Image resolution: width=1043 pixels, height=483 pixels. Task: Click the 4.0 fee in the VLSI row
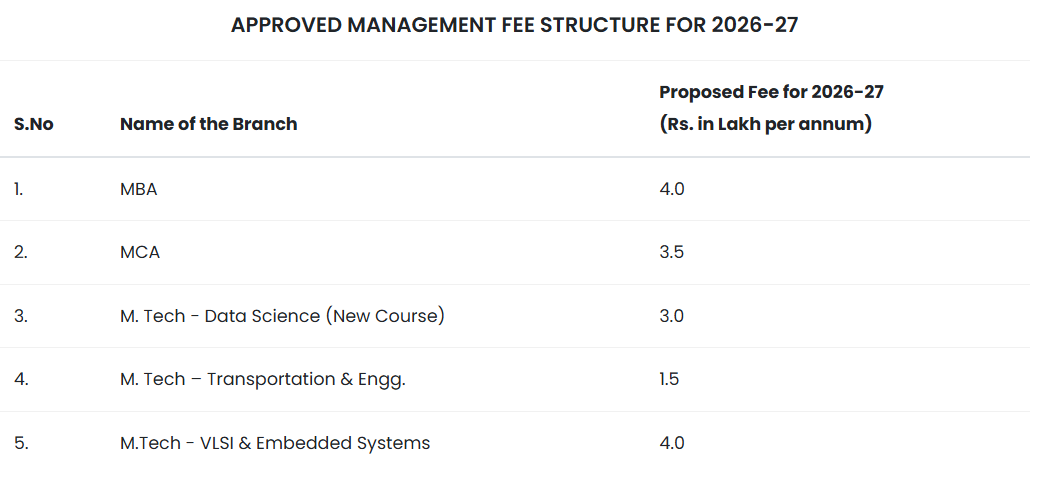click(671, 443)
